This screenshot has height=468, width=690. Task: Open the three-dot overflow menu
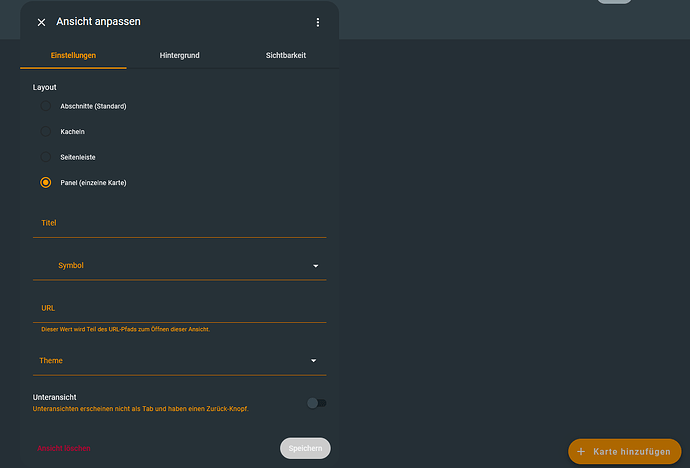click(x=318, y=22)
